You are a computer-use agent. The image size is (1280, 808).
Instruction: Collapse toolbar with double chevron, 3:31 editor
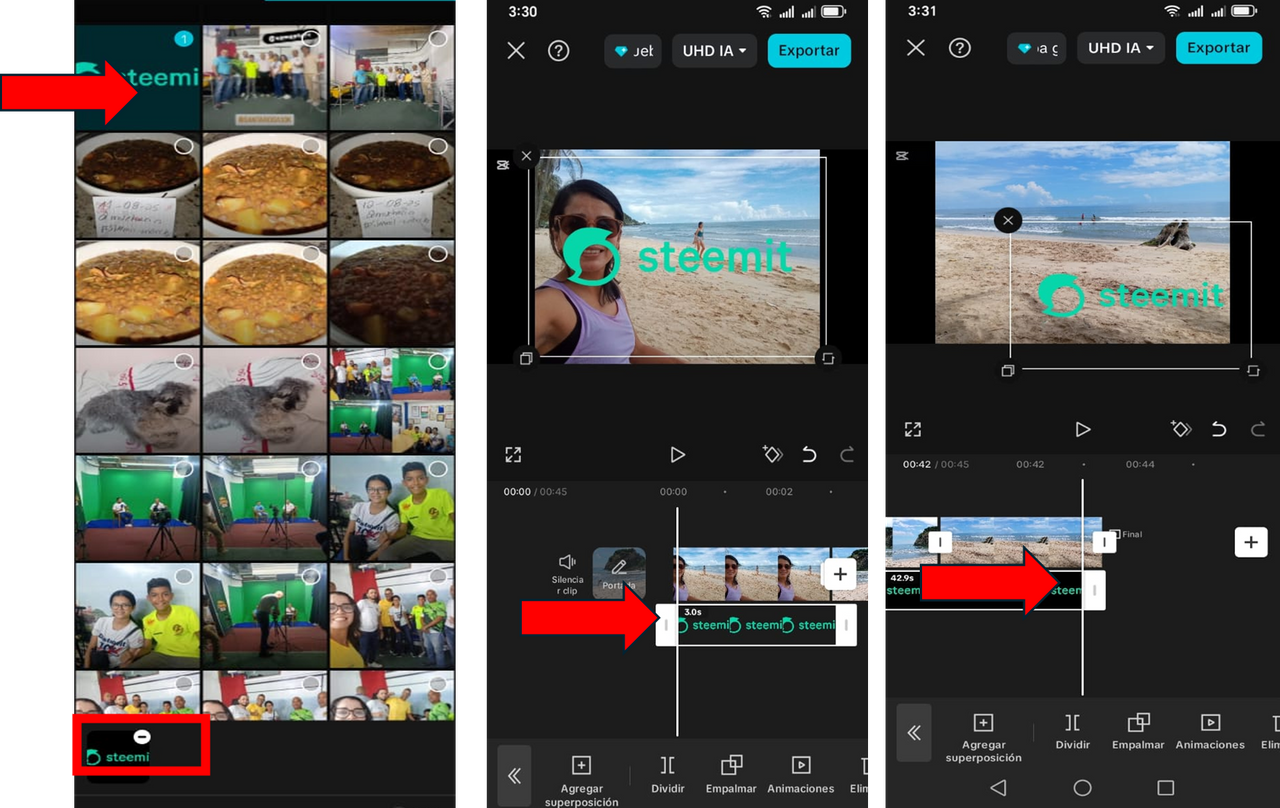[914, 733]
